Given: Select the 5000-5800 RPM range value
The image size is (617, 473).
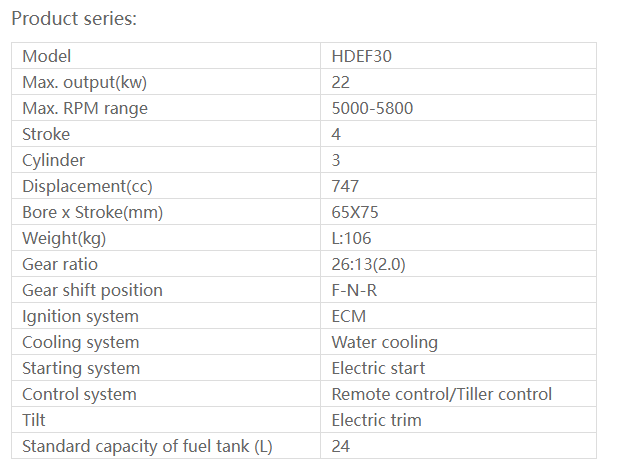Looking at the screenshot, I should [372, 108].
